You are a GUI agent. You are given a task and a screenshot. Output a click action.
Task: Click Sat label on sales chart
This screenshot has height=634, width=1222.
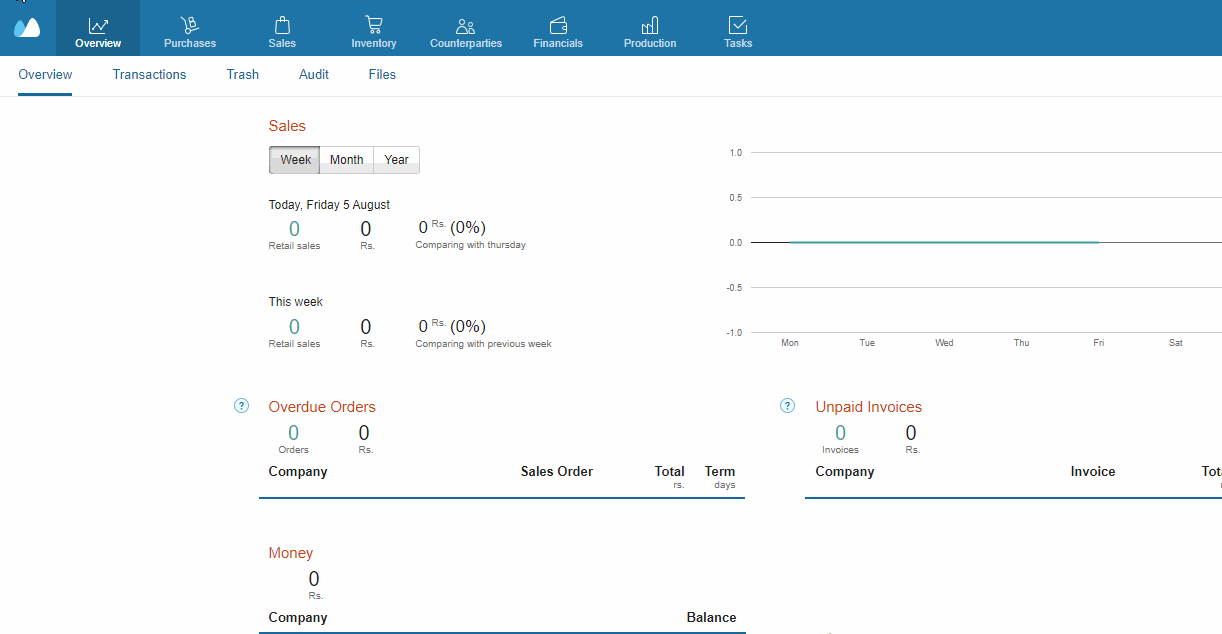[x=1176, y=343]
